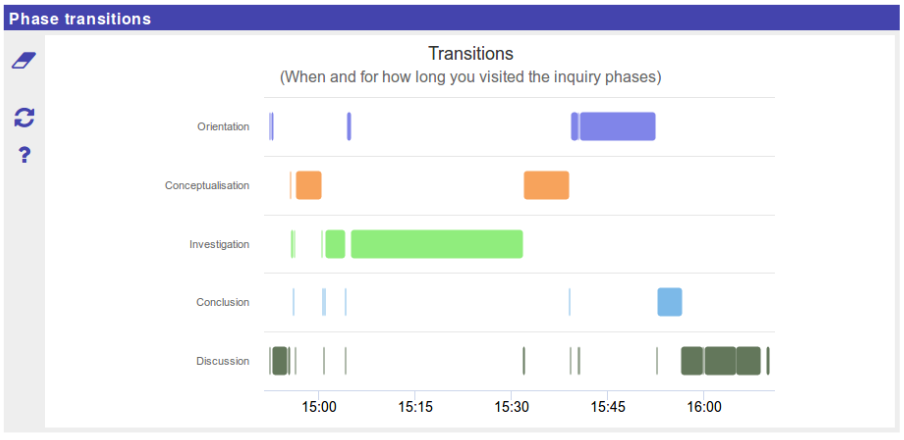
Task: Click the long Orientation bar near 15:45
Action: (x=617, y=127)
